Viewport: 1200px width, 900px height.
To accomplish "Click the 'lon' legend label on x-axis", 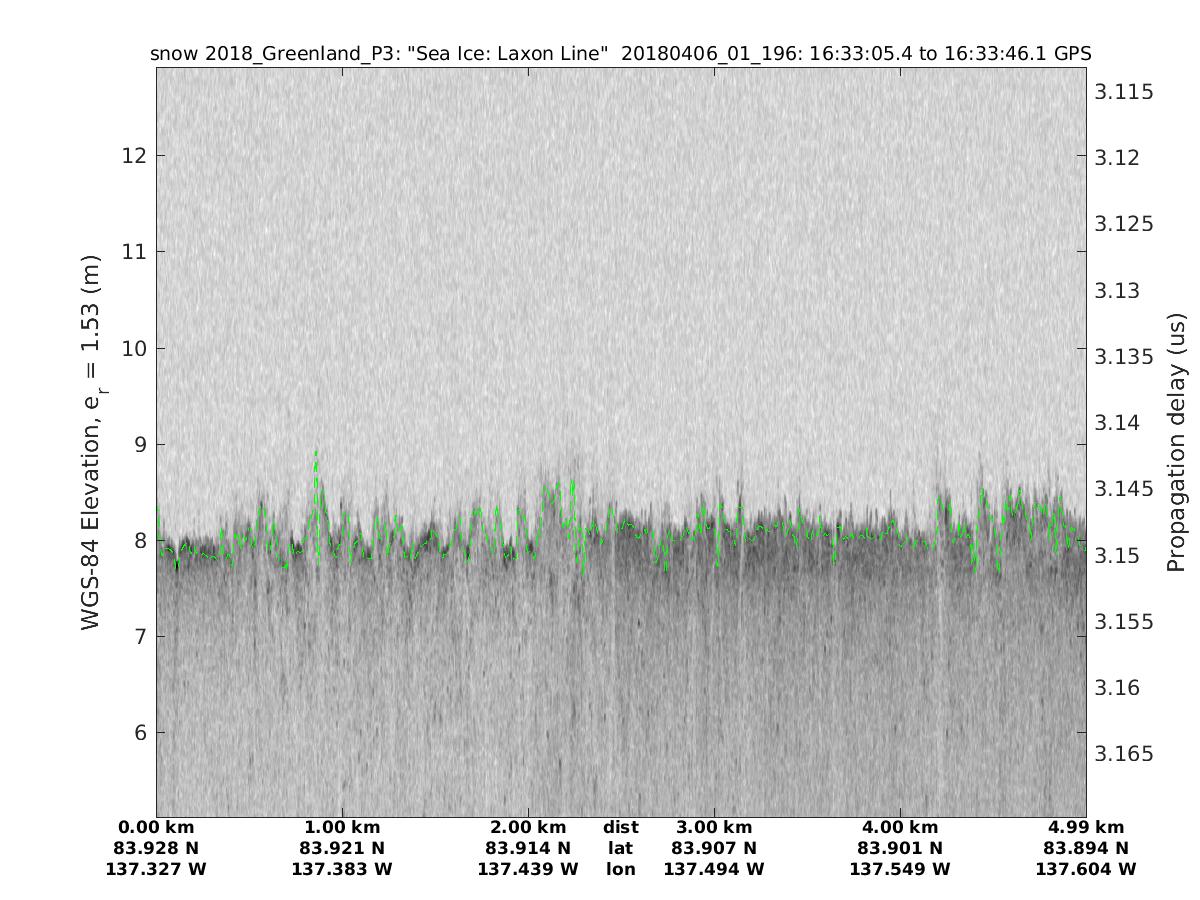I will (x=621, y=869).
